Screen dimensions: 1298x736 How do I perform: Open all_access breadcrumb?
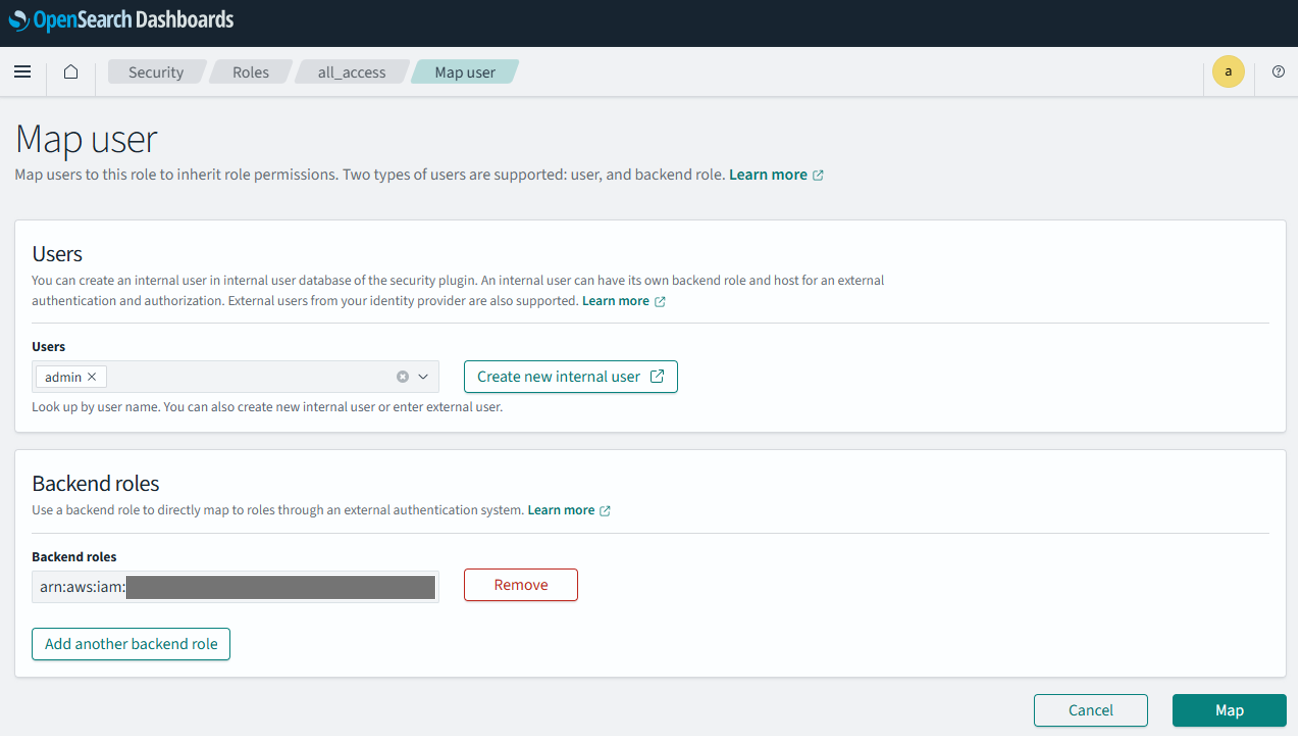click(352, 72)
